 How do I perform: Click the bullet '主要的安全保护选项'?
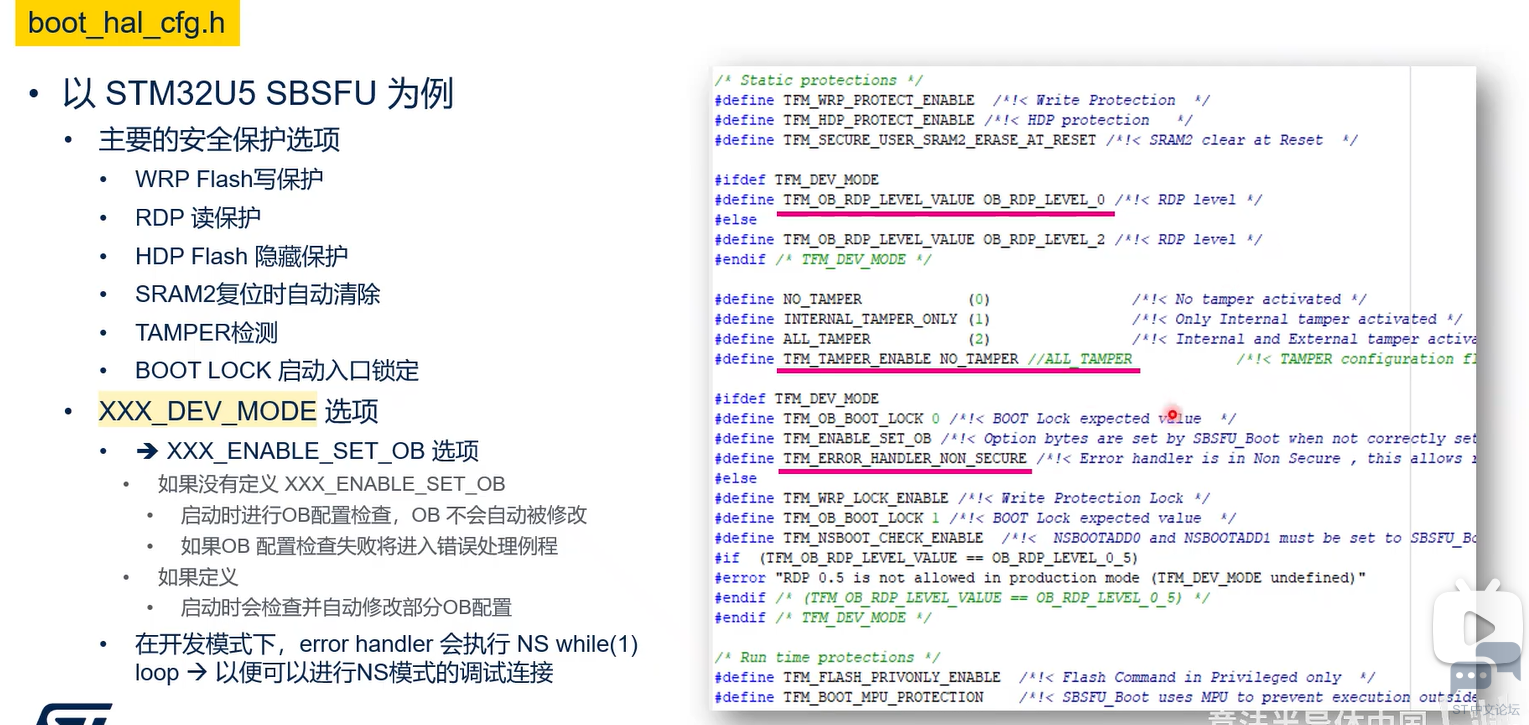point(219,139)
